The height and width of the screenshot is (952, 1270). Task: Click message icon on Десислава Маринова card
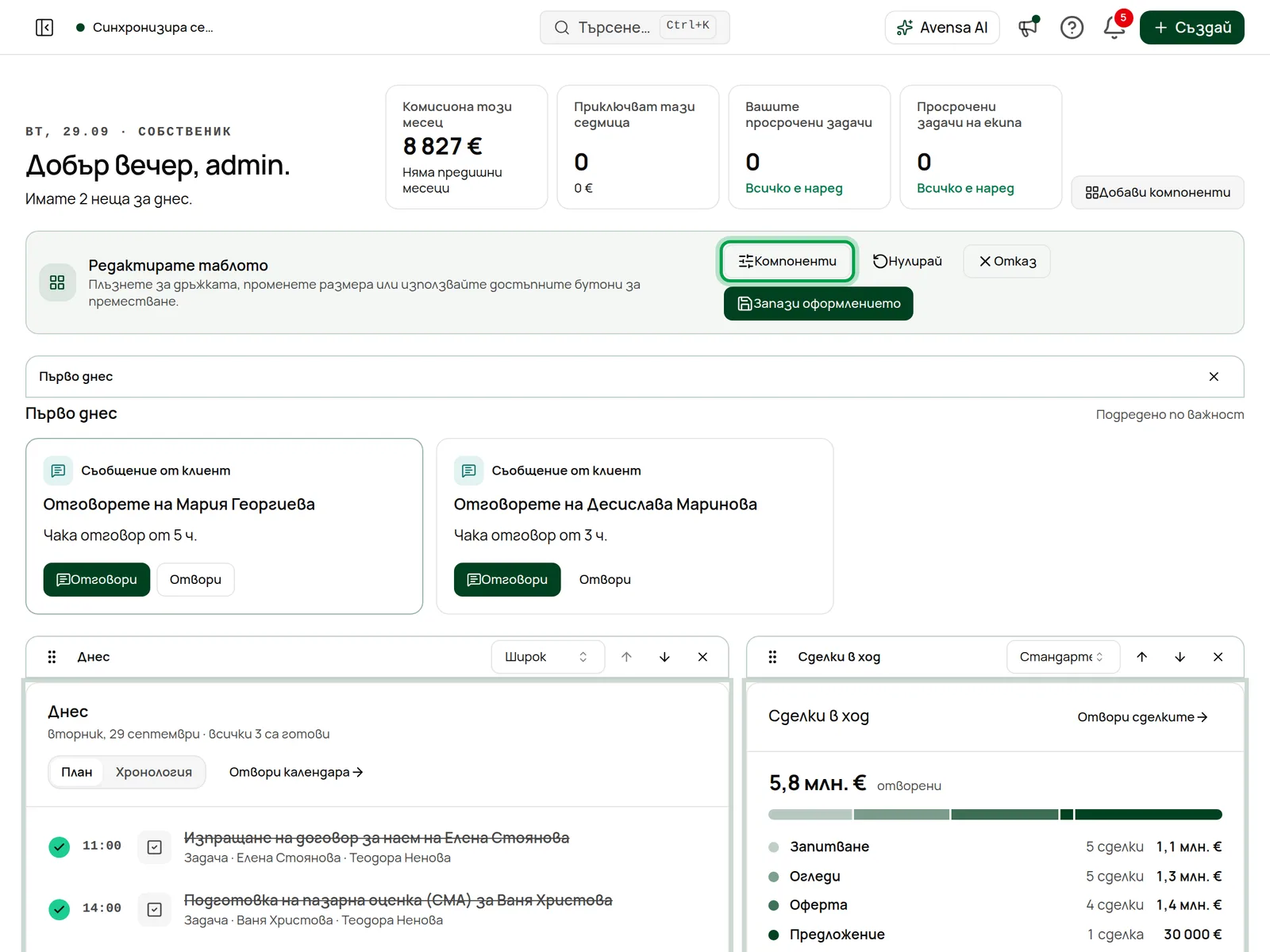pos(468,470)
